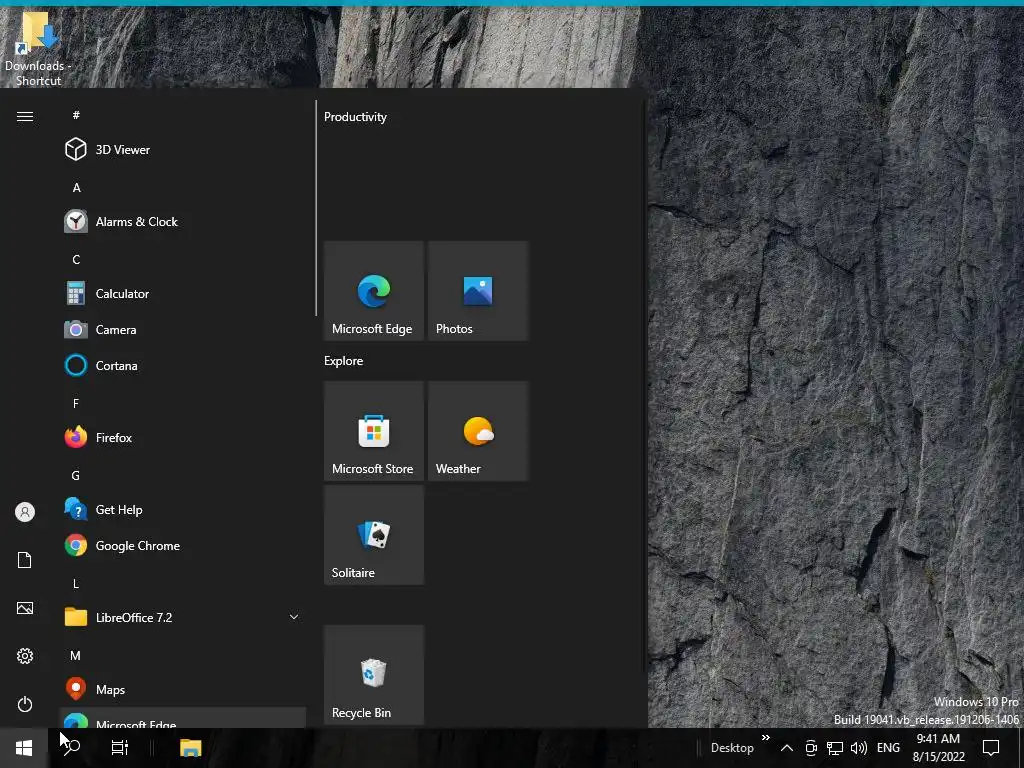Expand the Desktop toolbar chevron on taskbar

click(x=765, y=738)
